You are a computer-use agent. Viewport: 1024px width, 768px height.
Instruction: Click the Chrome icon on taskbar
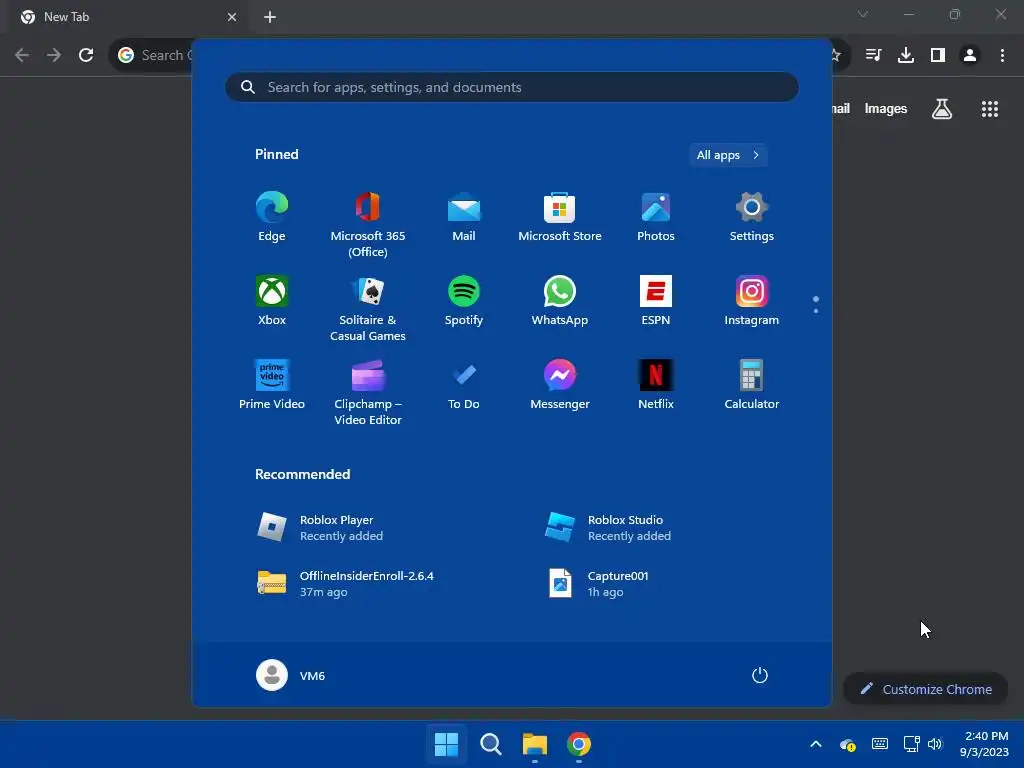[x=579, y=744]
